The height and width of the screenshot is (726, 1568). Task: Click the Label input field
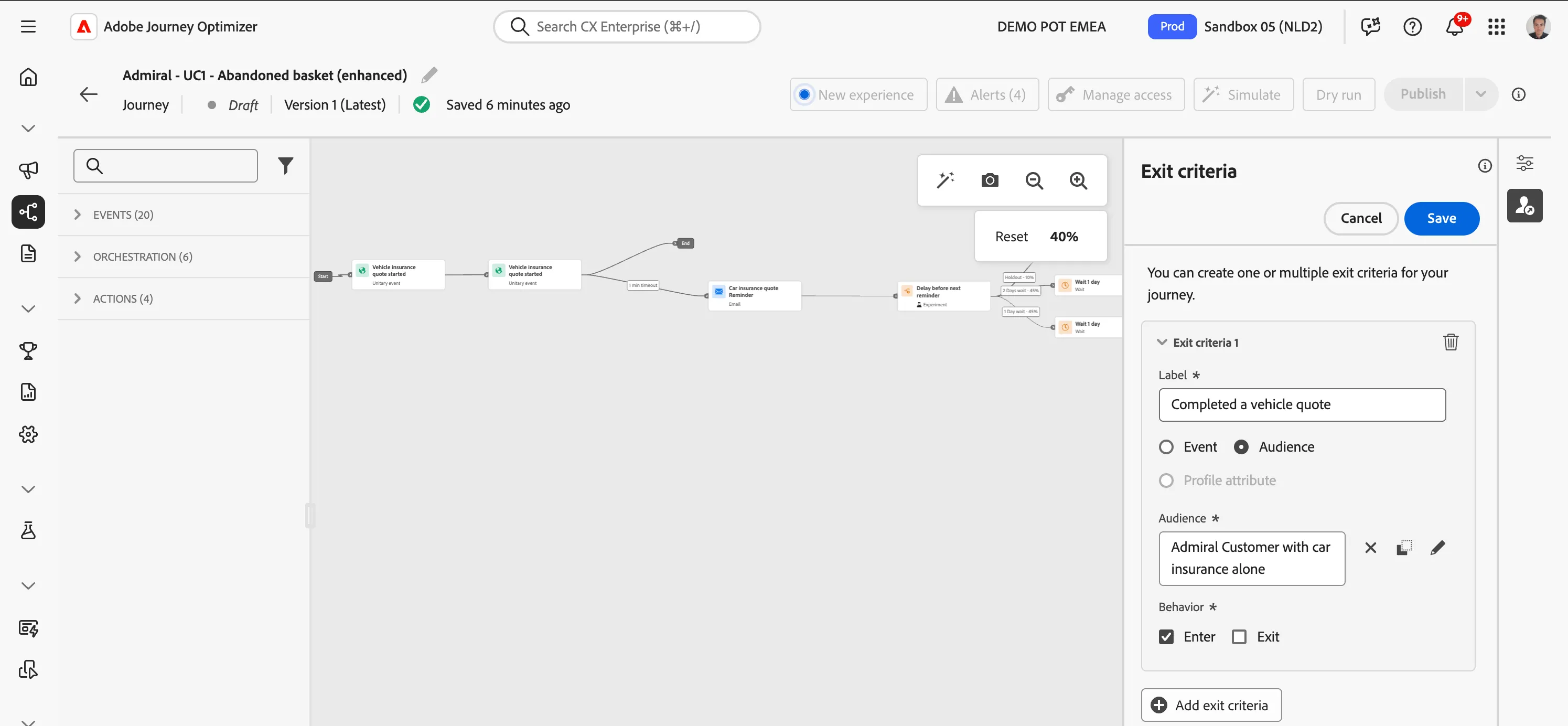coord(1302,404)
